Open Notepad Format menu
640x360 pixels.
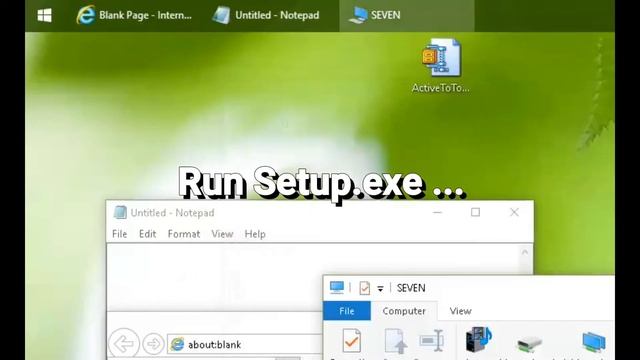coord(184,234)
